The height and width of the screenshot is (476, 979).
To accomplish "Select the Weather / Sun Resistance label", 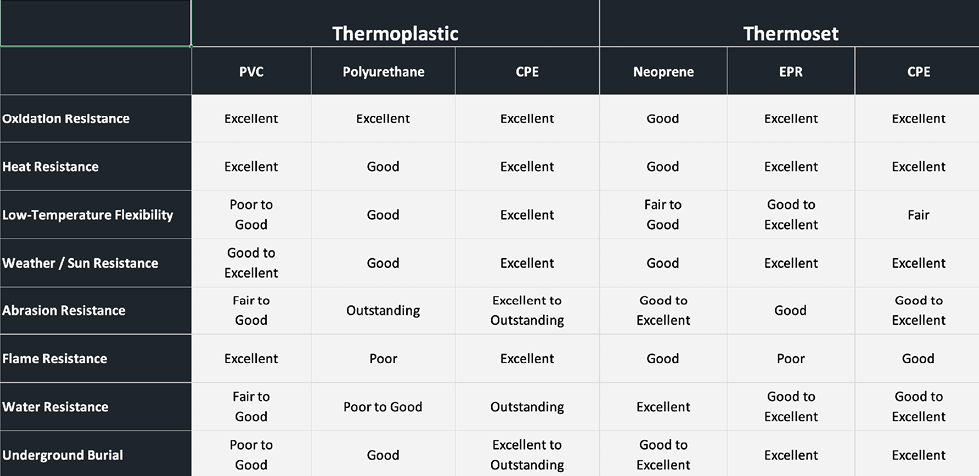I will [96, 263].
